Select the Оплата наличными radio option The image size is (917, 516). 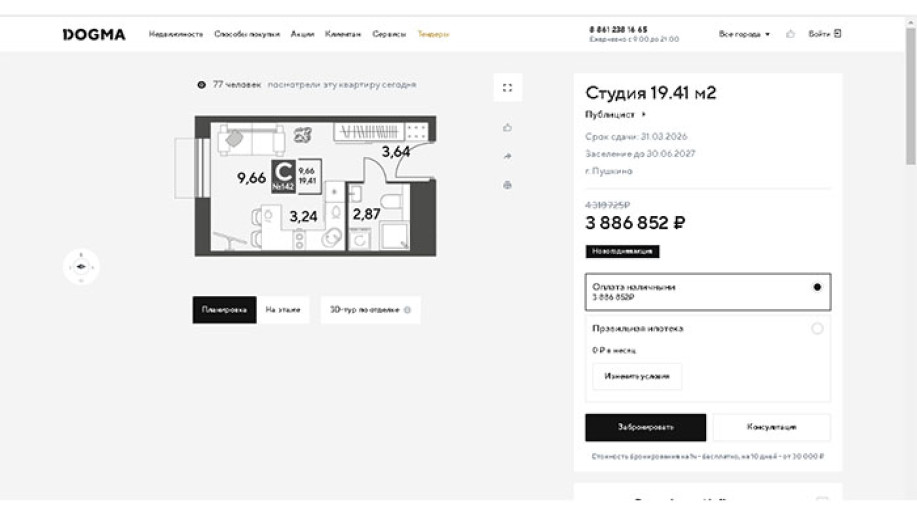[x=817, y=287]
